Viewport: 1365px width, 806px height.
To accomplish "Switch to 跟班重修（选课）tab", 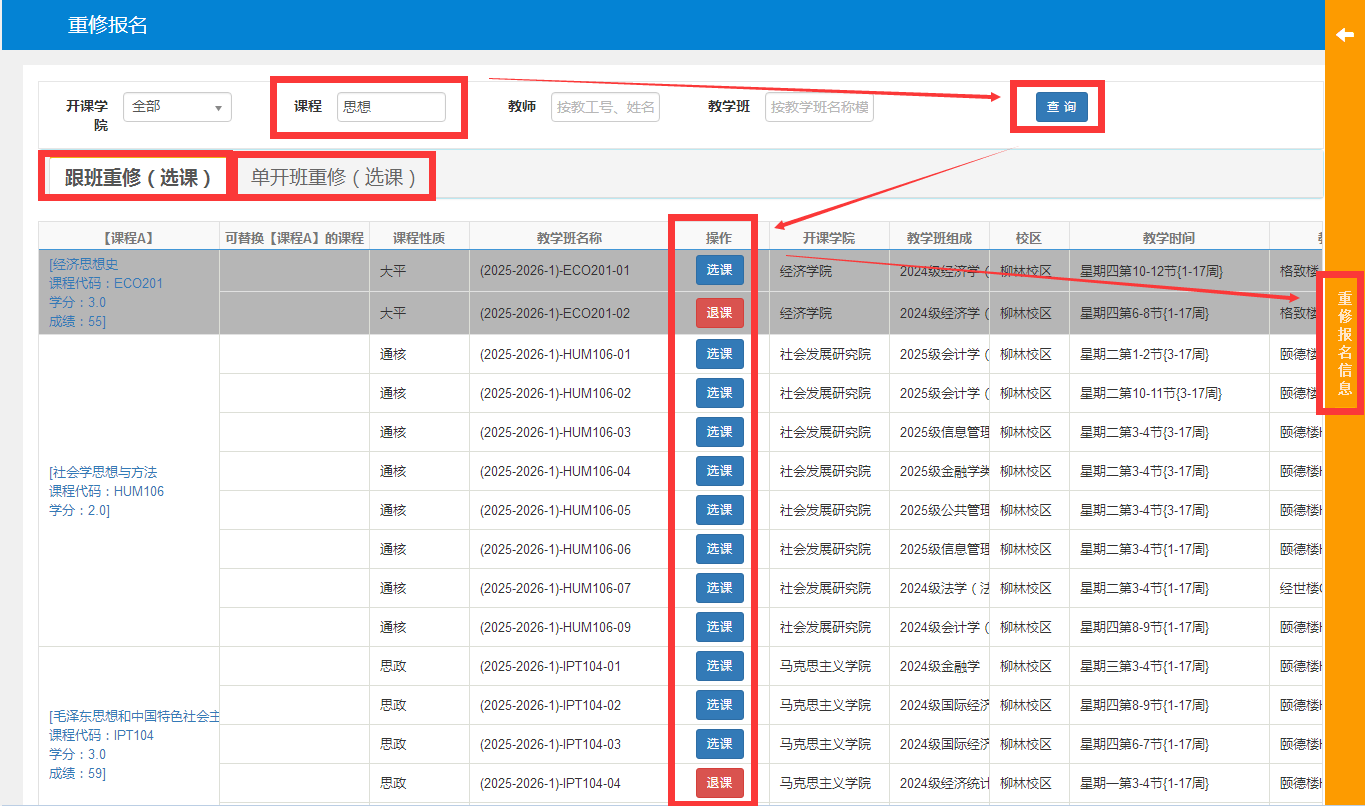I will [138, 178].
